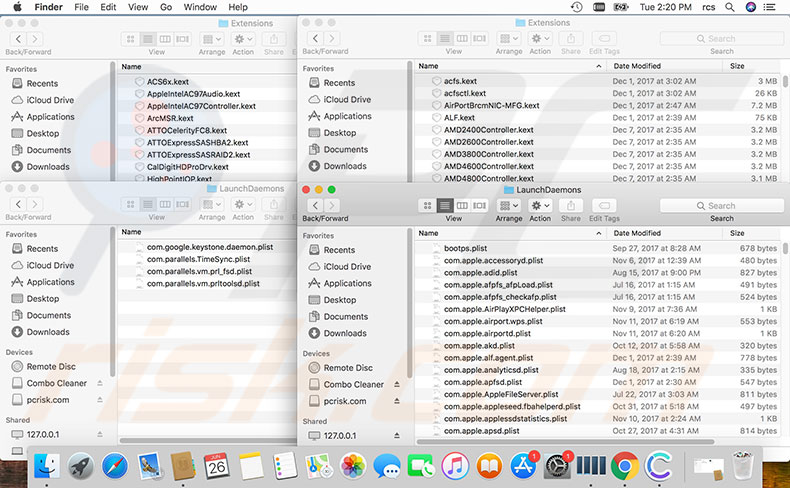Open the Edit menu

click(x=108, y=7)
